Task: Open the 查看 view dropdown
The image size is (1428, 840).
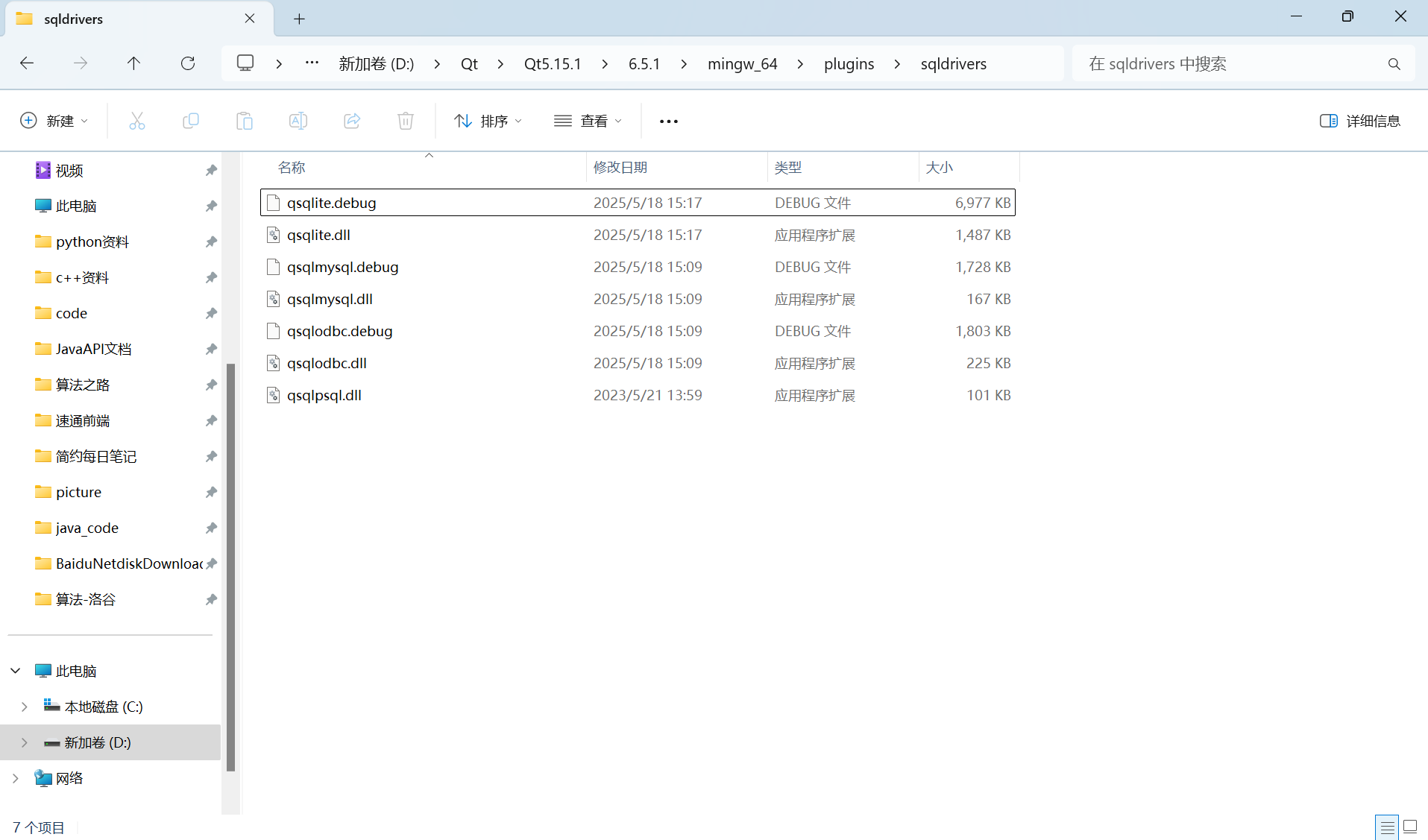Action: coord(588,120)
